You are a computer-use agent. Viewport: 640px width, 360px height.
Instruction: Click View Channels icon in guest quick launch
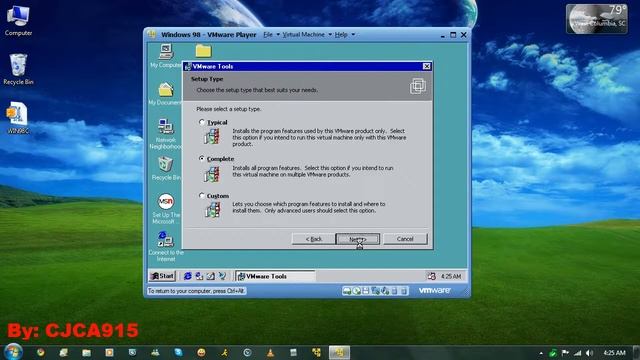point(222,276)
